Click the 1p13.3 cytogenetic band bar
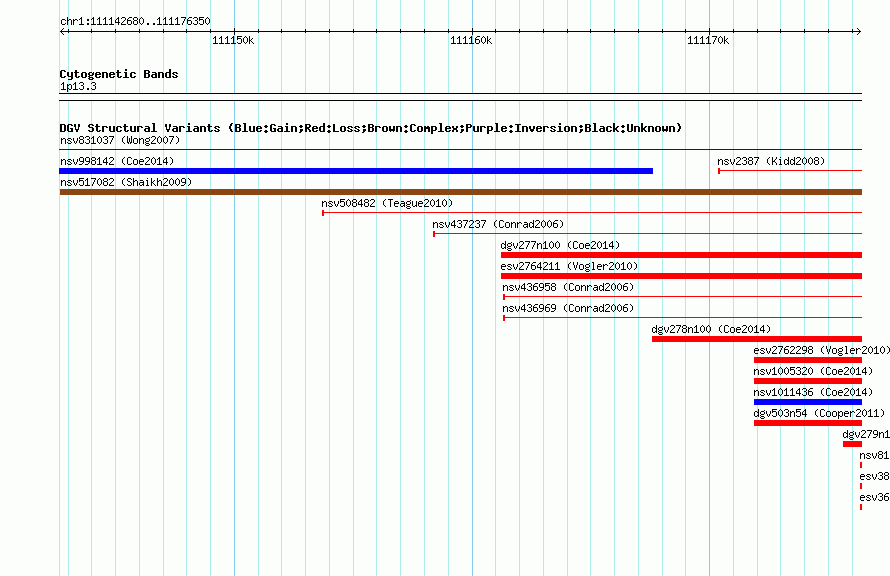The width and height of the screenshot is (890, 576). click(461, 97)
